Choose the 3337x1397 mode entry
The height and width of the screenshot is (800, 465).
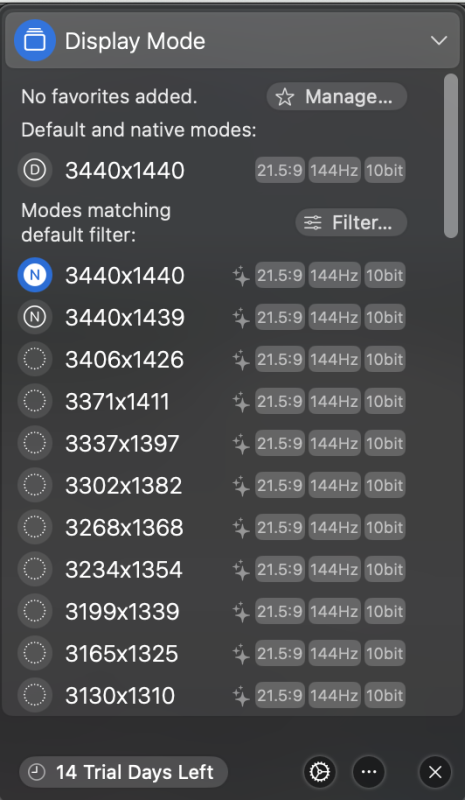(212, 443)
